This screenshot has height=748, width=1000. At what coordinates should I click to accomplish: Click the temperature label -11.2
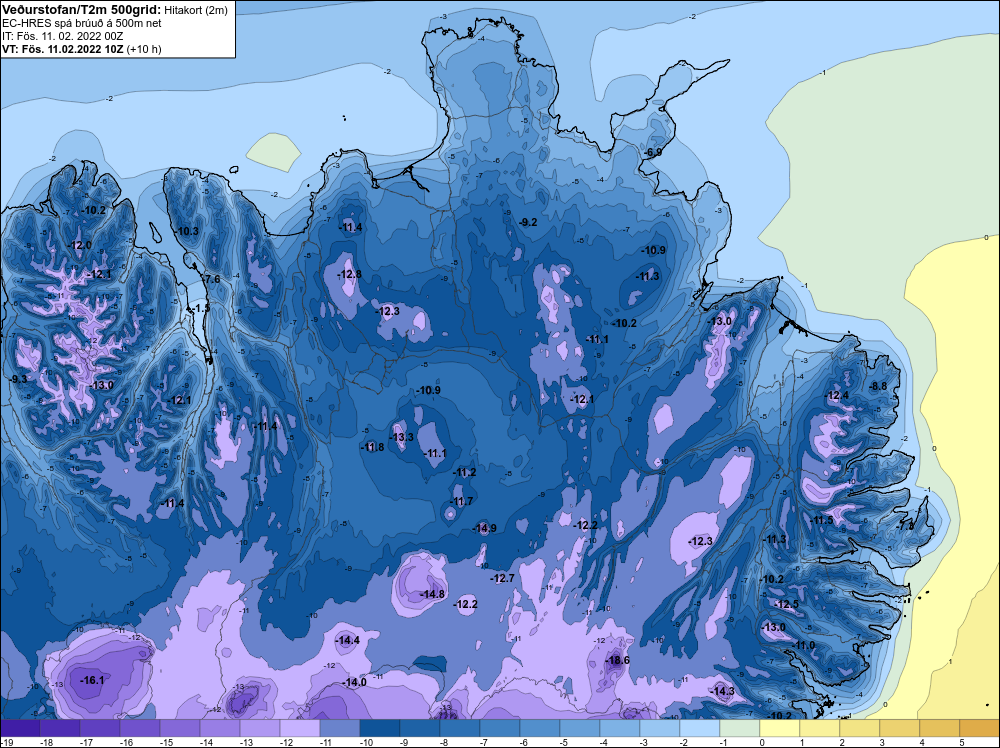click(x=464, y=473)
